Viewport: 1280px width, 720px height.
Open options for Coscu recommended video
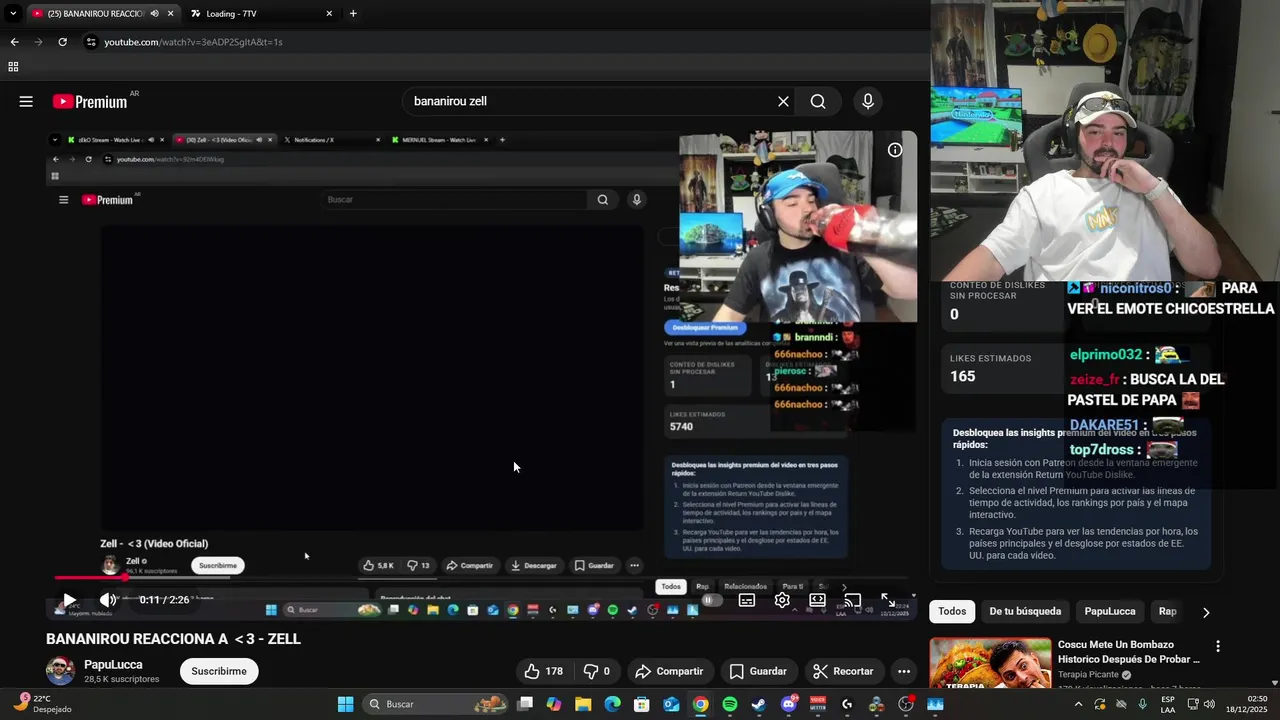pos(1217,646)
